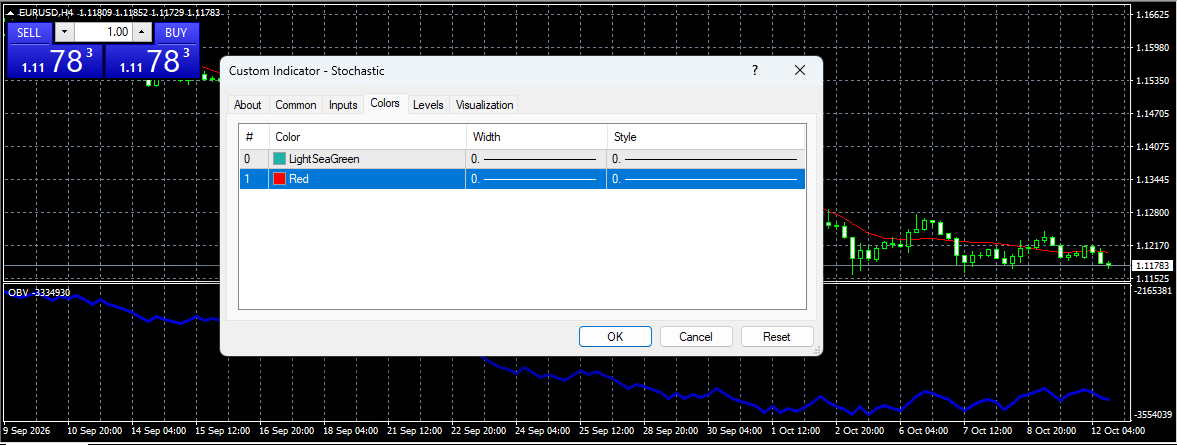Click the Cancel button
The image size is (1177, 445).
pos(696,337)
